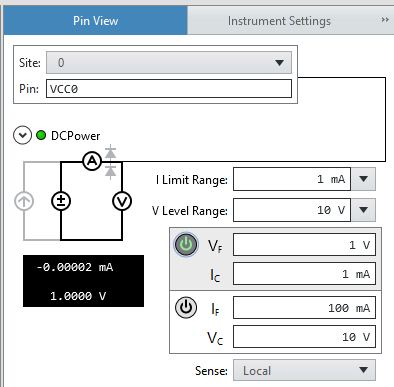Toggle the current force power button
Image resolution: width=394 pixels, height=387 pixels.
186,307
